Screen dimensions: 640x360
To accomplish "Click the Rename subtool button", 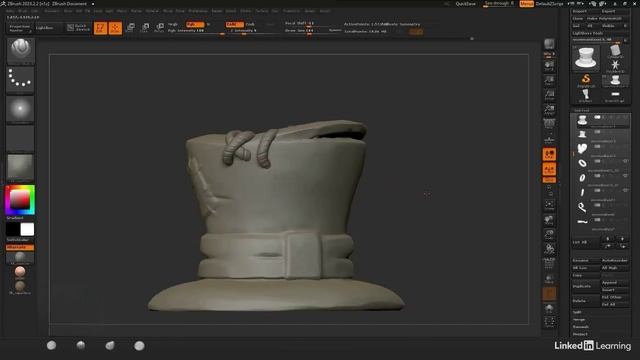I will pos(586,260).
